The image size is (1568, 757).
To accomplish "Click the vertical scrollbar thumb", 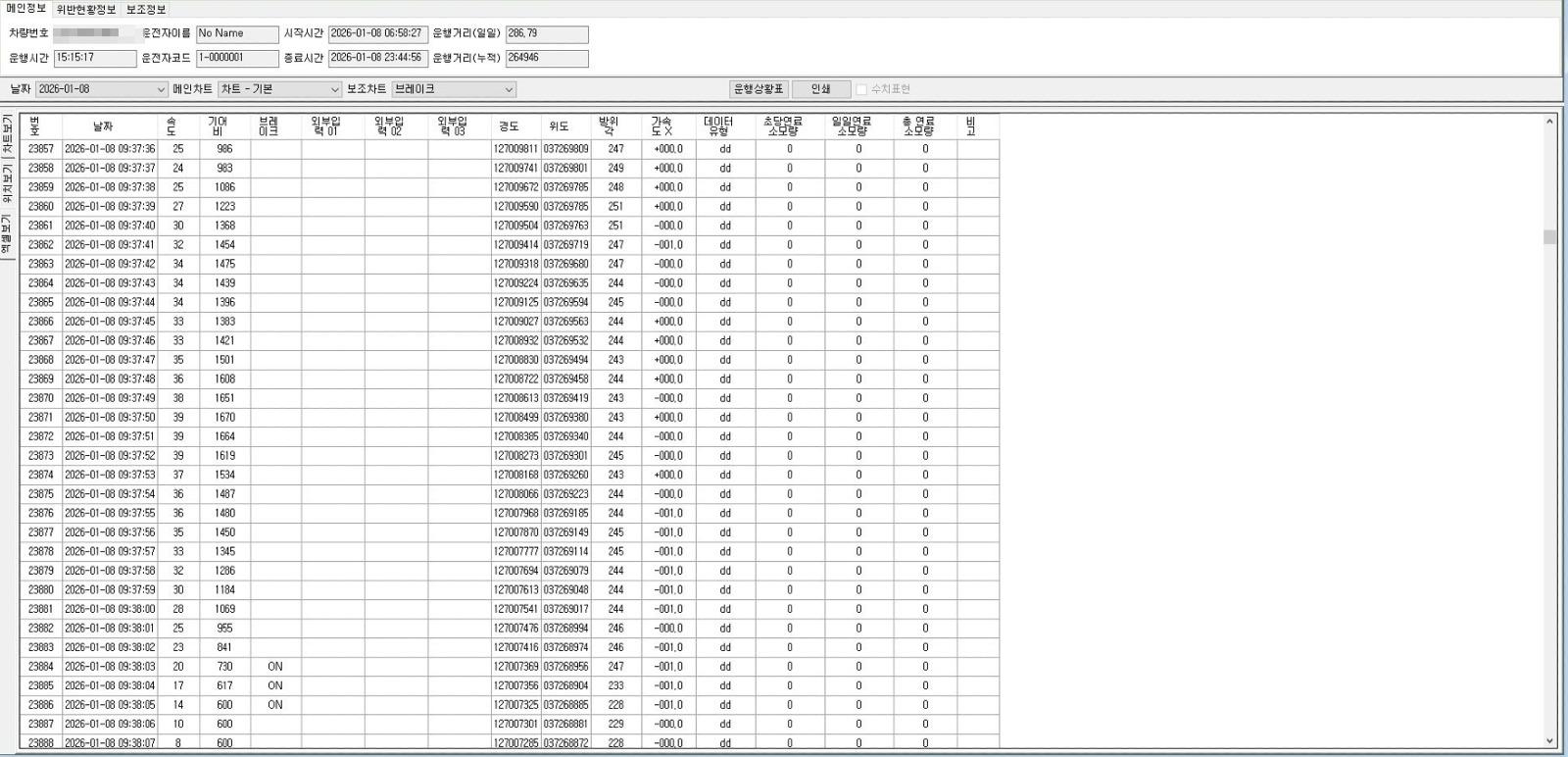I will point(1549,237).
